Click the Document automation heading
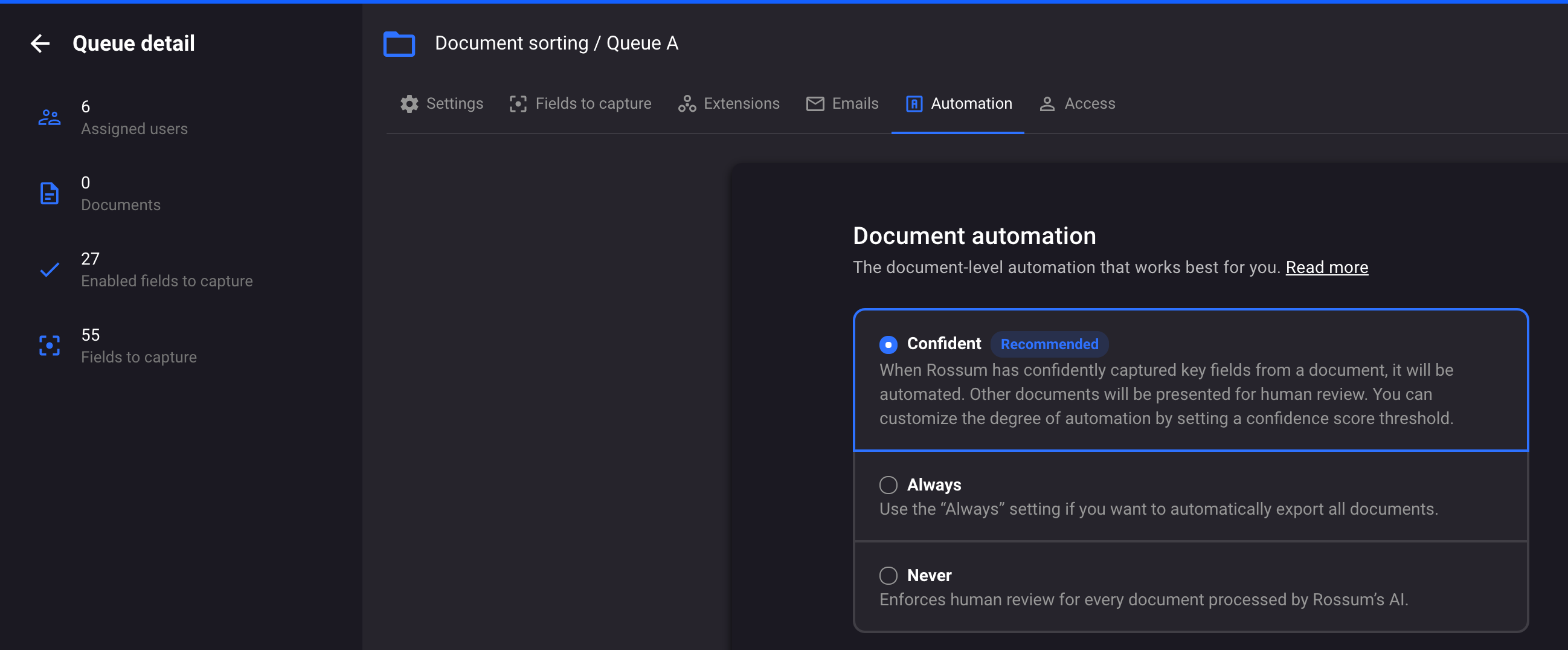1568x650 pixels. [x=974, y=236]
